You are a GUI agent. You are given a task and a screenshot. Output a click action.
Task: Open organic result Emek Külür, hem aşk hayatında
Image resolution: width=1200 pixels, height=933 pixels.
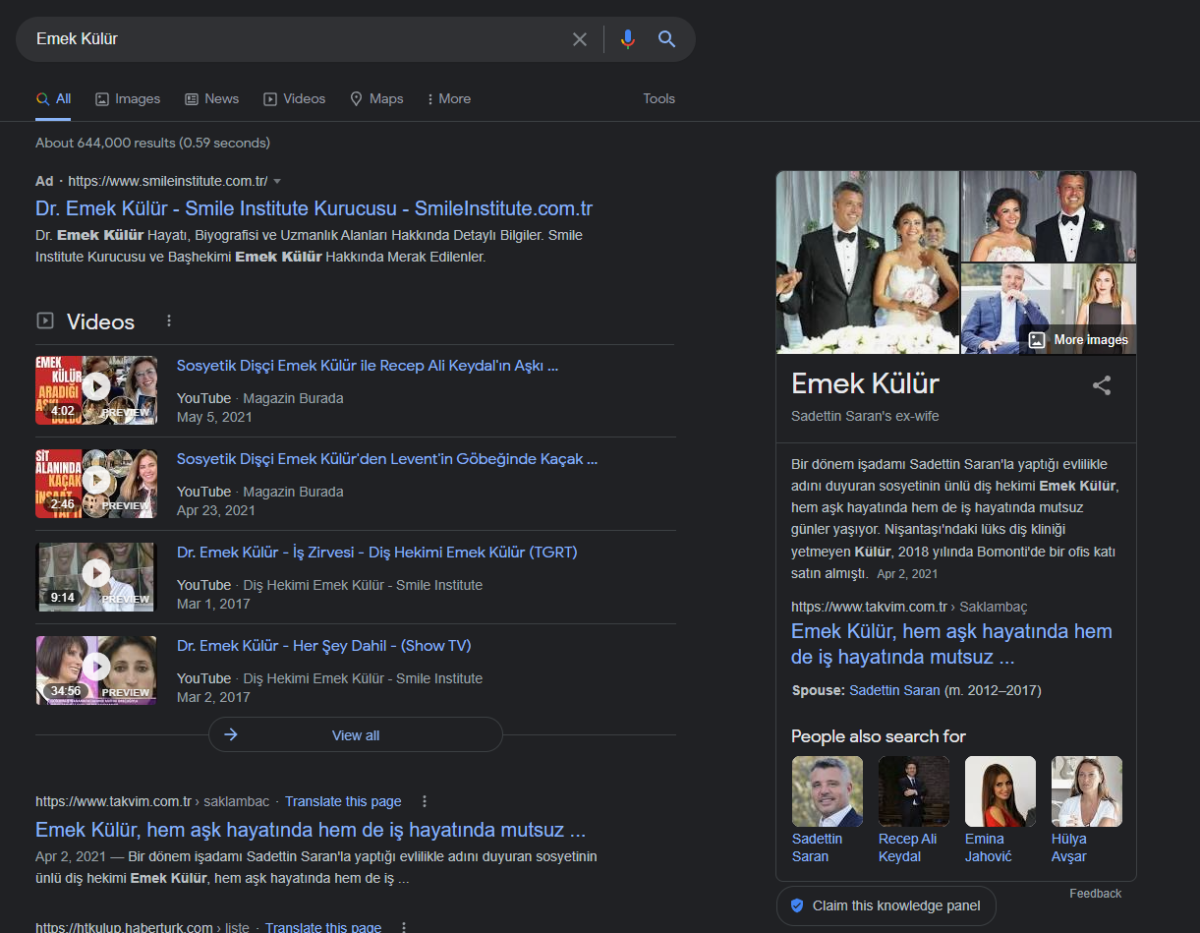click(x=310, y=830)
